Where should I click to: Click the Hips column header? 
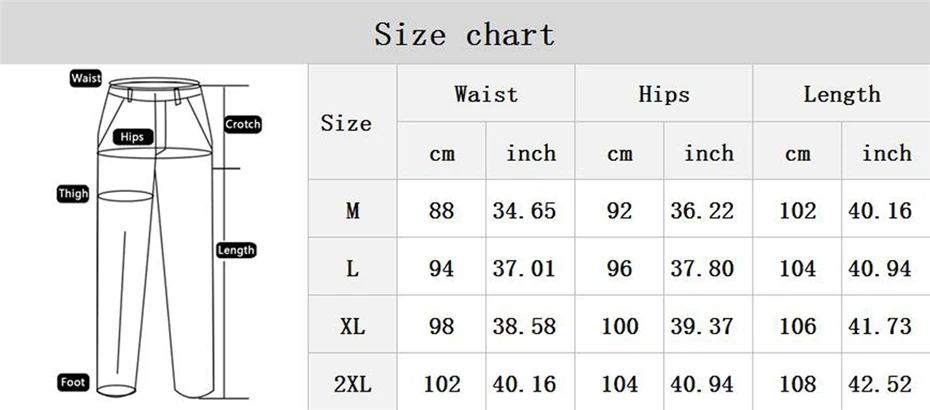click(x=664, y=94)
